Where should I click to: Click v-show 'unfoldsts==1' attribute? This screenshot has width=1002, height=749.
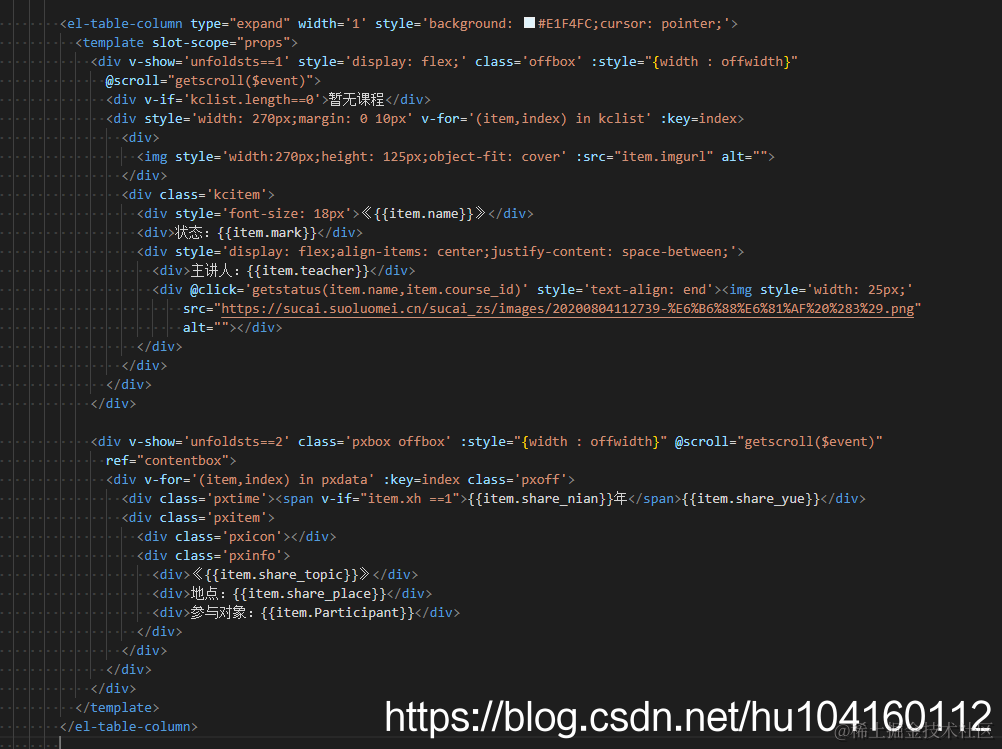[210, 62]
